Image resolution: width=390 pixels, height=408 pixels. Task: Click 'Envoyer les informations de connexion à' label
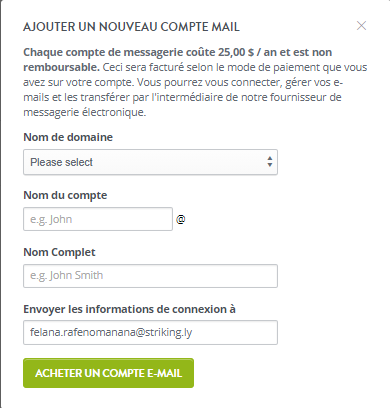[x=129, y=309]
